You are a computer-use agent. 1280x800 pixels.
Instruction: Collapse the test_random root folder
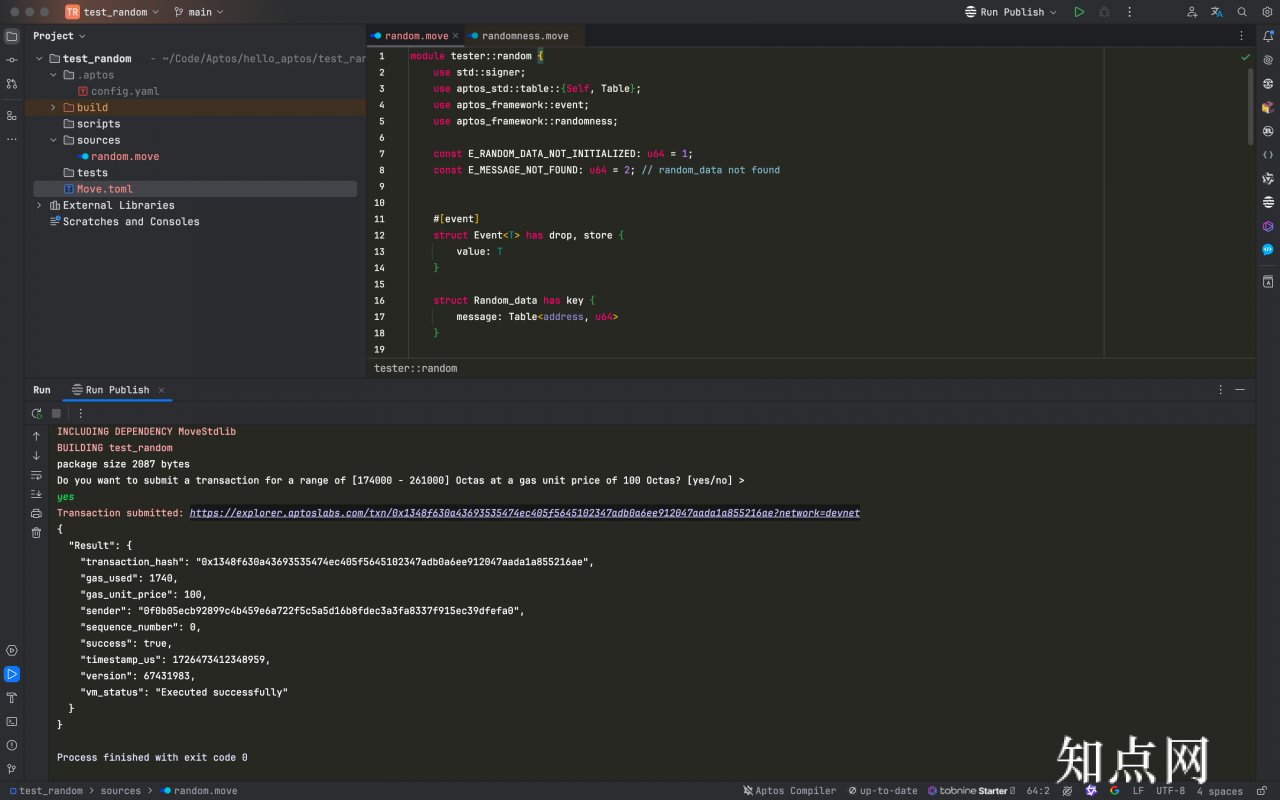(x=39, y=59)
